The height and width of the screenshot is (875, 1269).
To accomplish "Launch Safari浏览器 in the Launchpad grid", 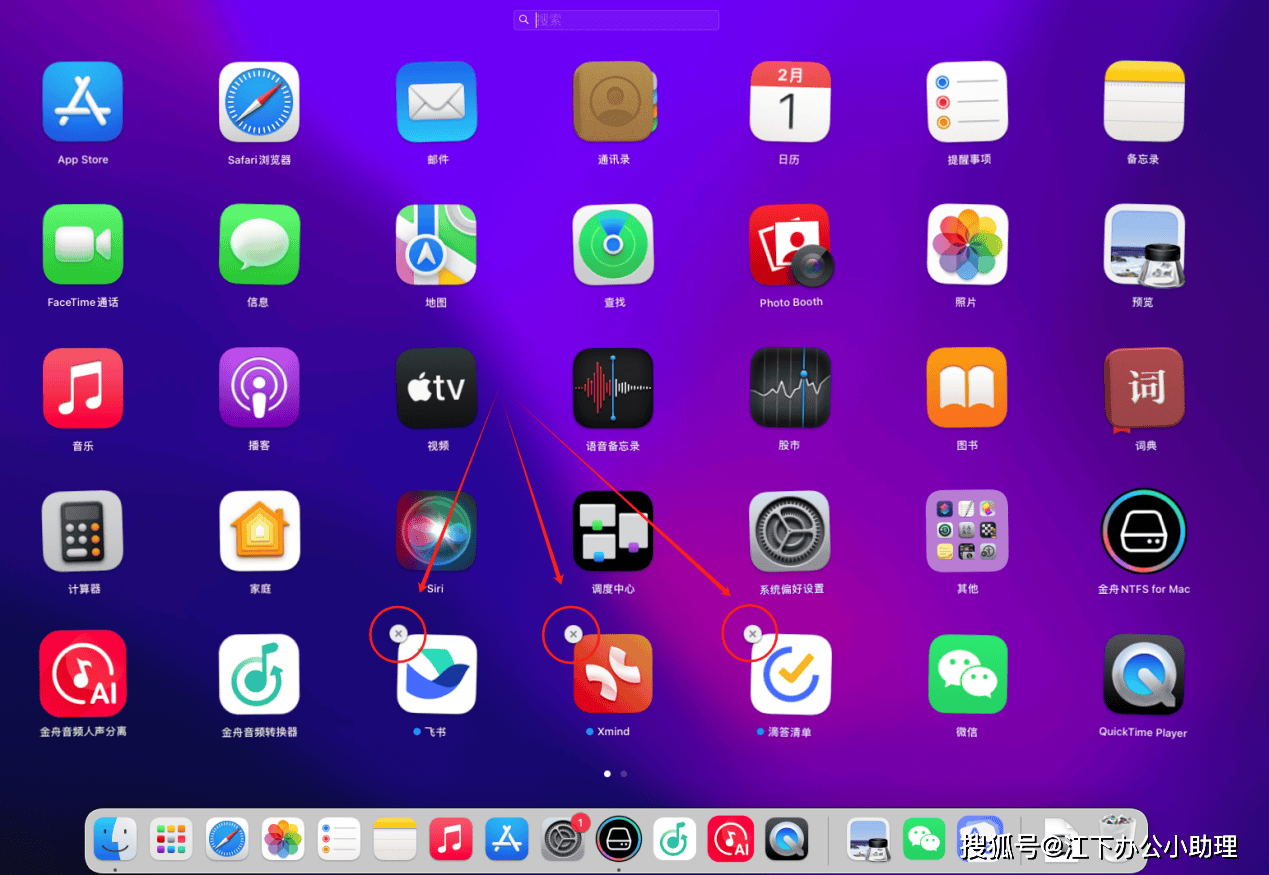I will point(259,102).
